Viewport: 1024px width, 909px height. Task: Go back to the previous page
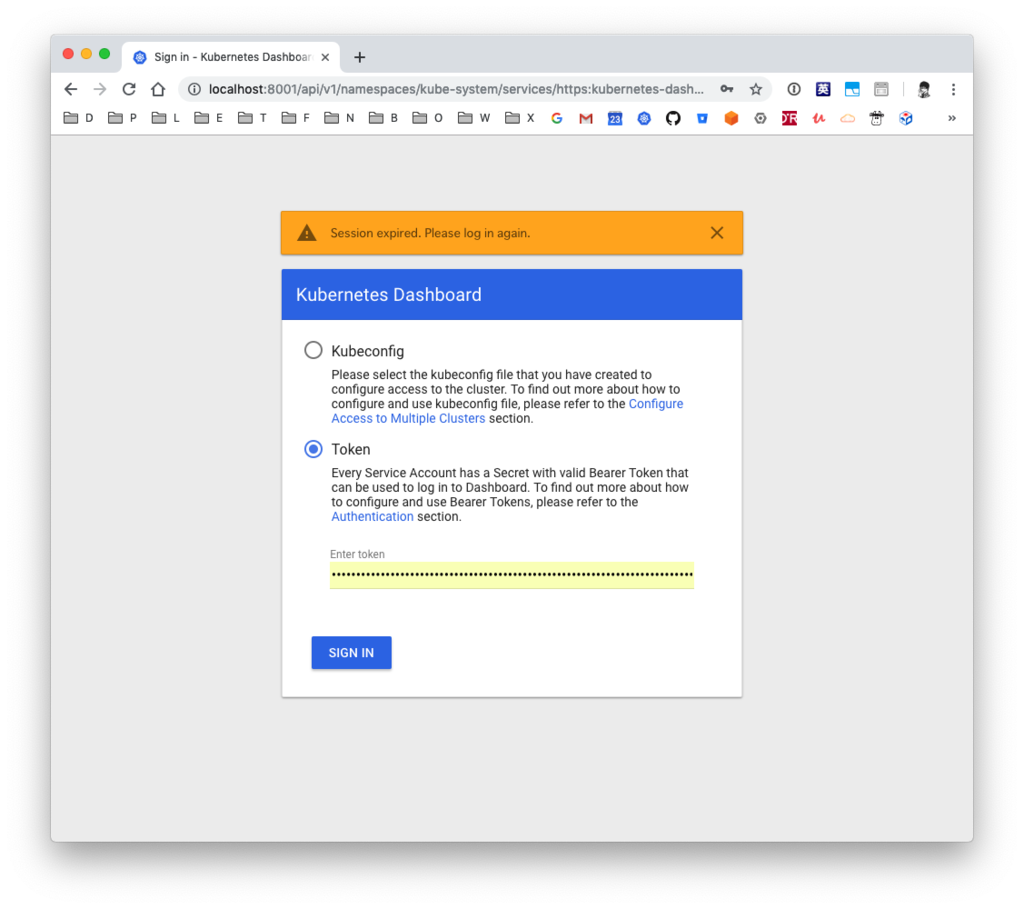pyautogui.click(x=71, y=89)
